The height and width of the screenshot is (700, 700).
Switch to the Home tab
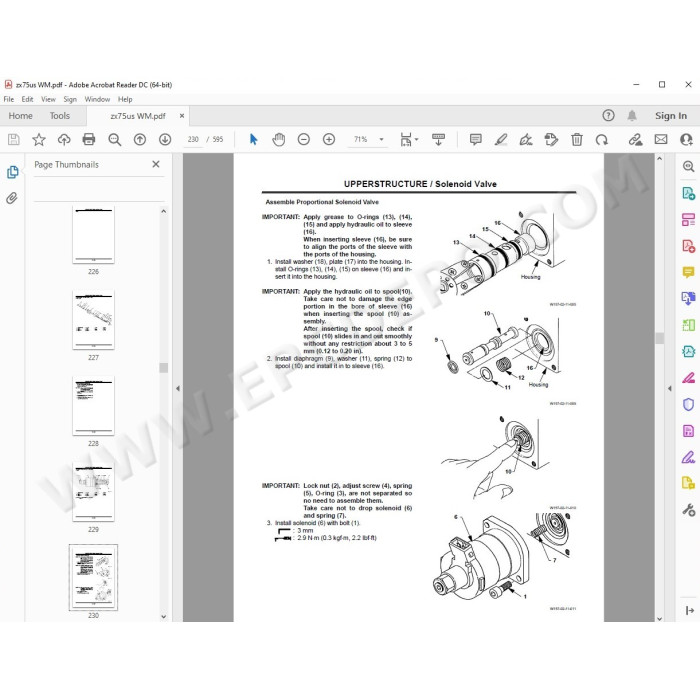(x=21, y=116)
